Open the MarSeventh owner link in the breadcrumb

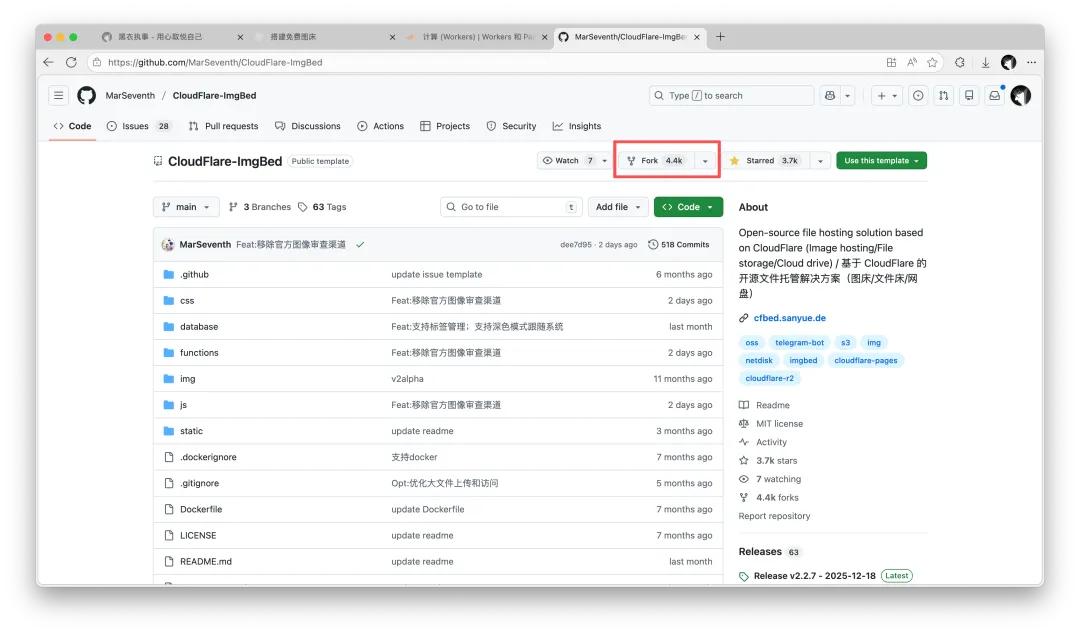130,96
